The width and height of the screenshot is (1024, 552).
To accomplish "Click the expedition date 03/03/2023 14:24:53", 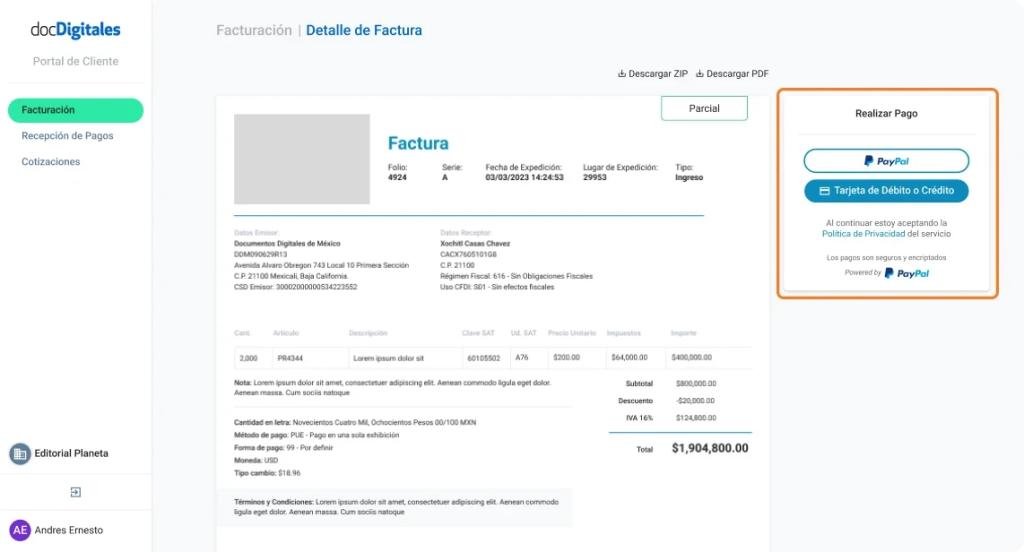I will [524, 178].
